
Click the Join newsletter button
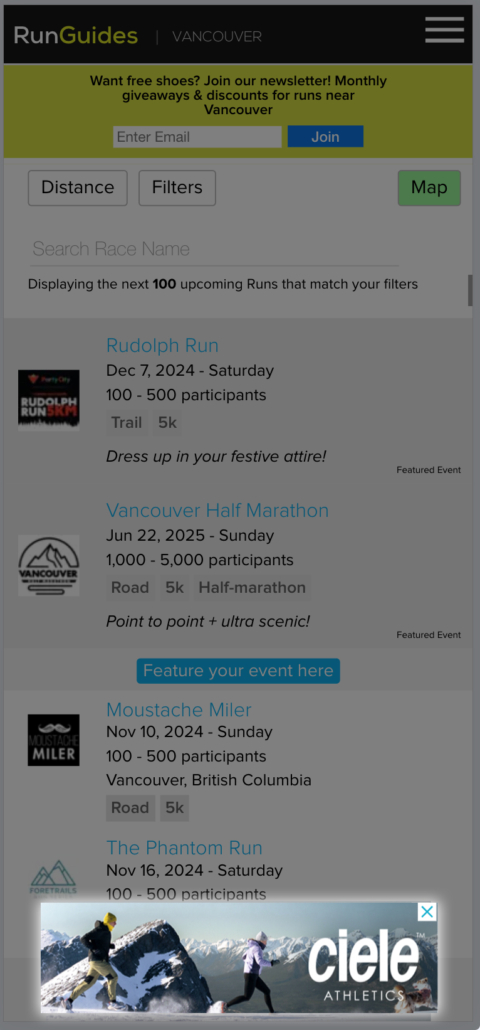(x=325, y=137)
